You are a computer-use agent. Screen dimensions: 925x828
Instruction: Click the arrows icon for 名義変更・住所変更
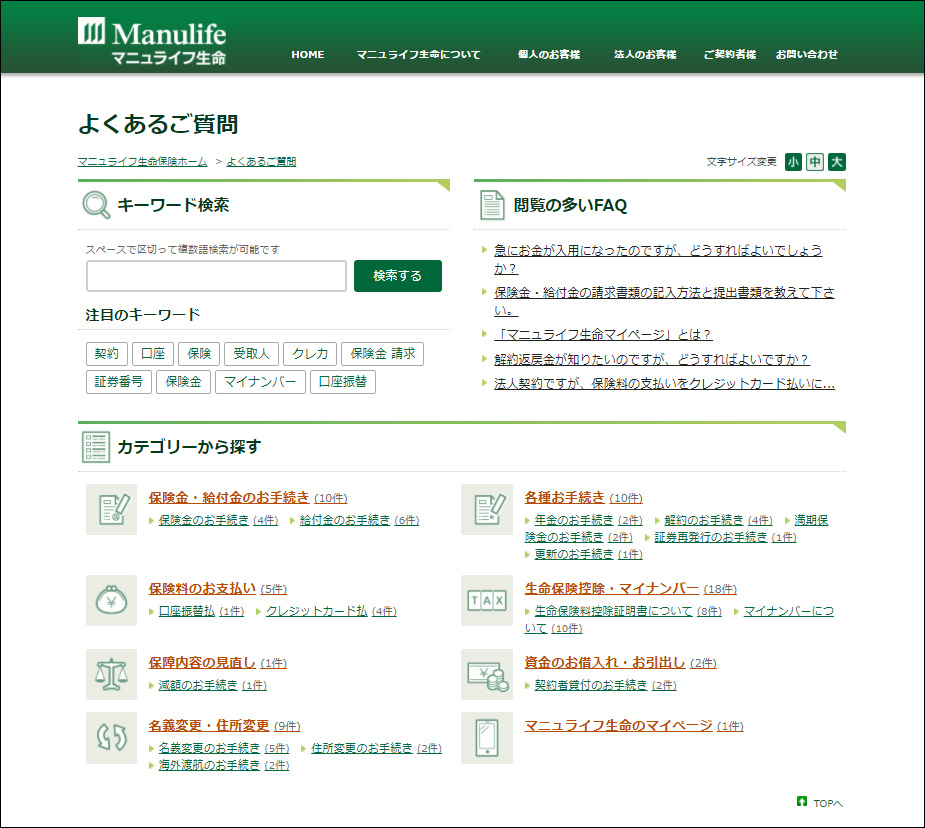pyautogui.click(x=111, y=738)
